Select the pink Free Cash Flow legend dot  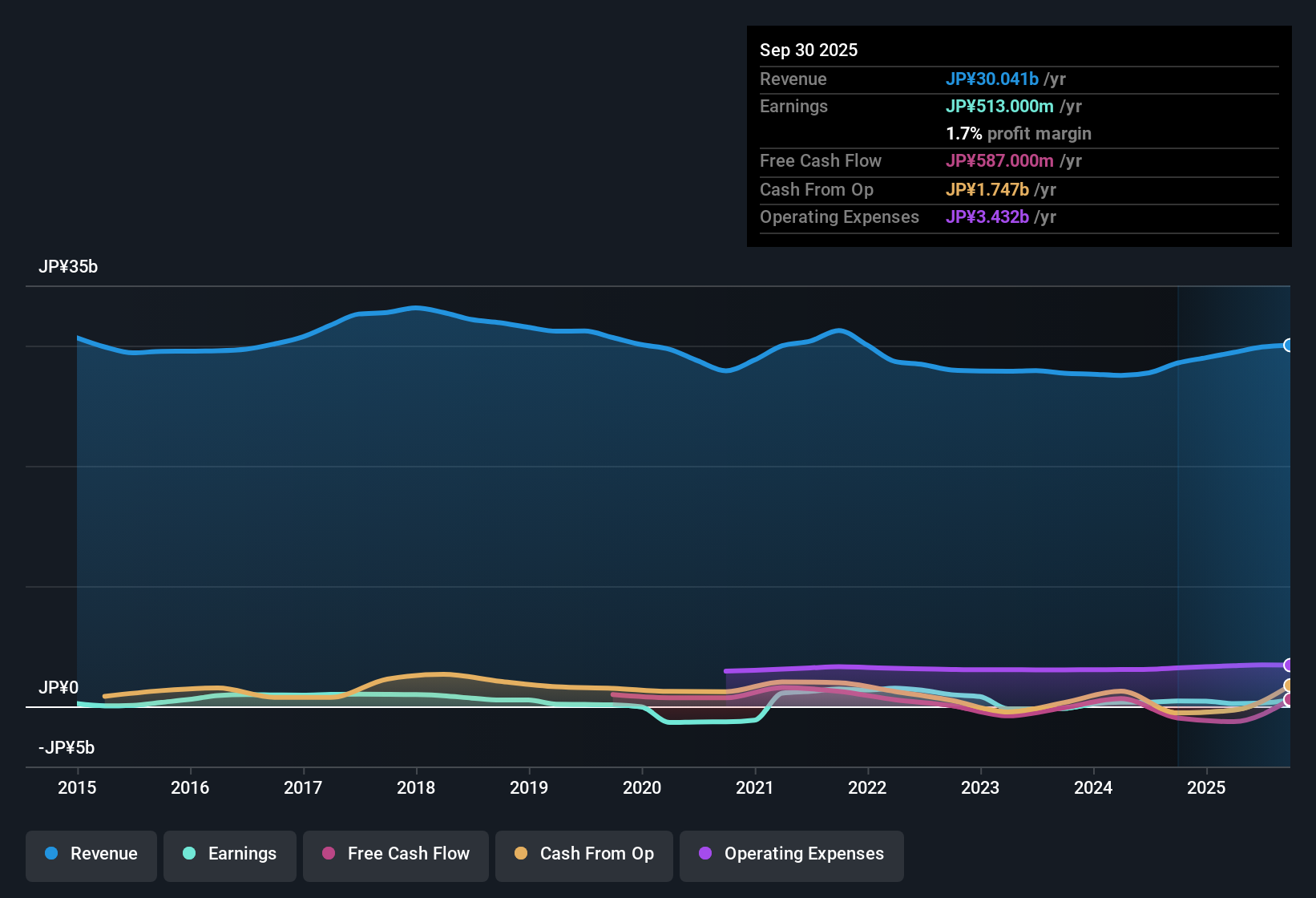328,854
